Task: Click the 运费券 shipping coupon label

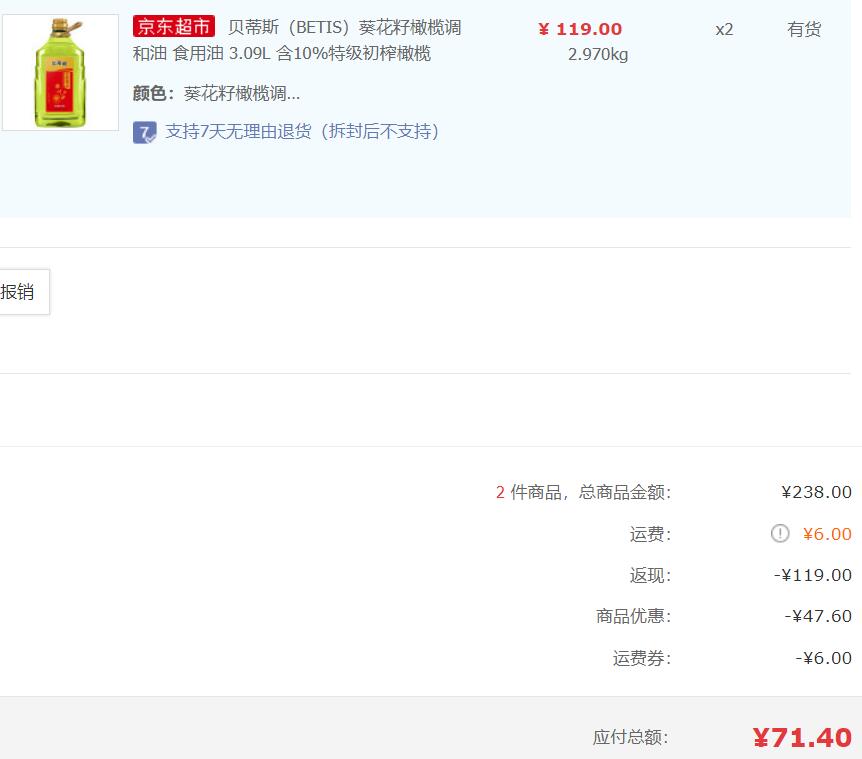Action: [x=642, y=658]
